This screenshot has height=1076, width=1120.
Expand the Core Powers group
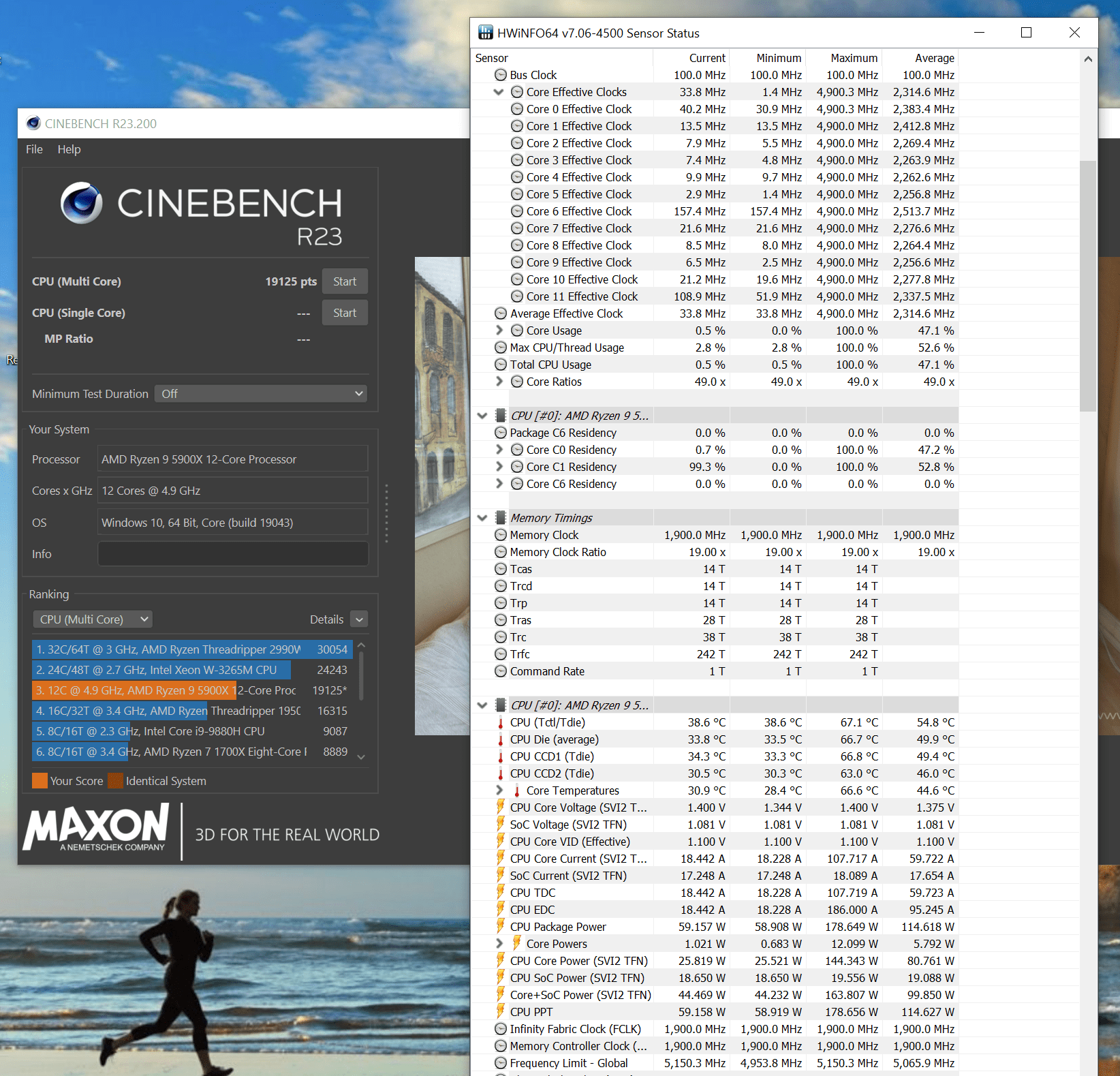coord(499,944)
